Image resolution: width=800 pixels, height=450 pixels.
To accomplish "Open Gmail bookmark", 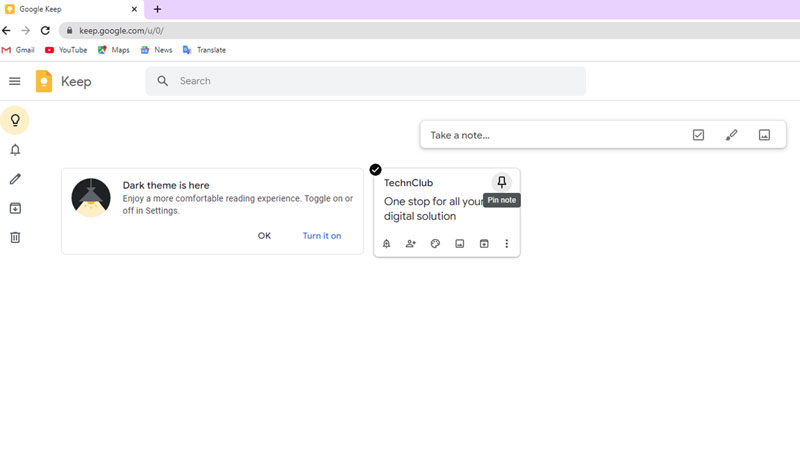I will click(x=18, y=50).
